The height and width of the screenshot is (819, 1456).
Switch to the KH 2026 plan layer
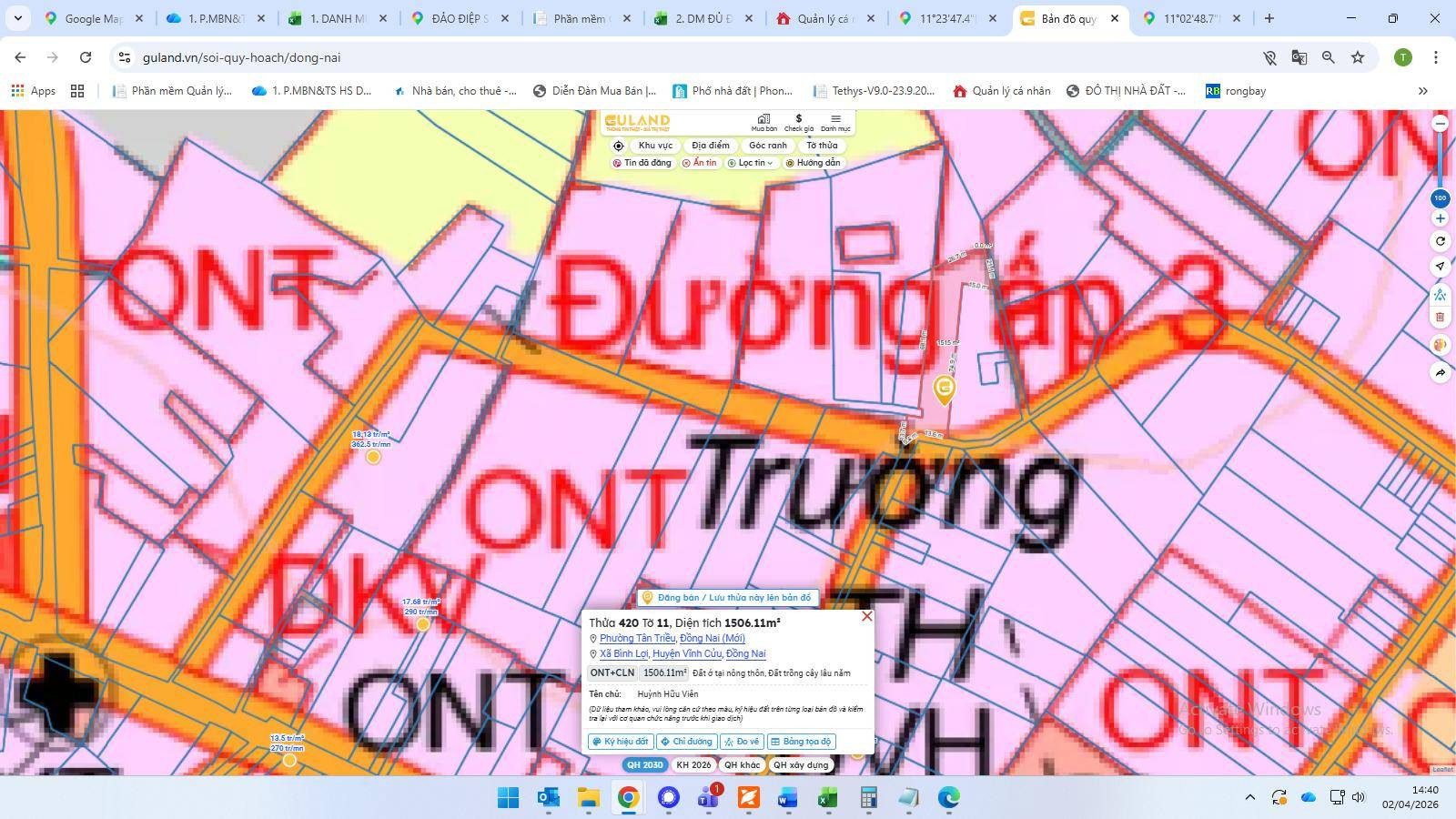point(693,765)
